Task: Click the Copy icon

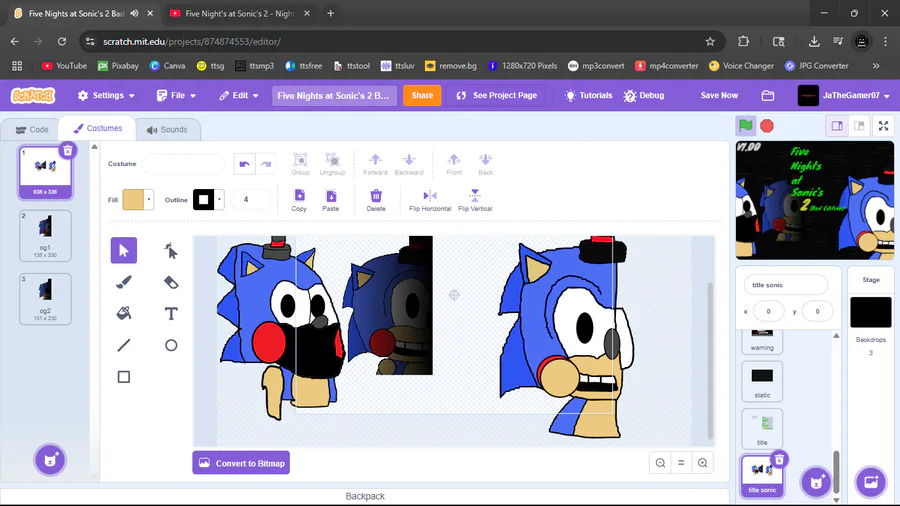Action: coord(299,200)
